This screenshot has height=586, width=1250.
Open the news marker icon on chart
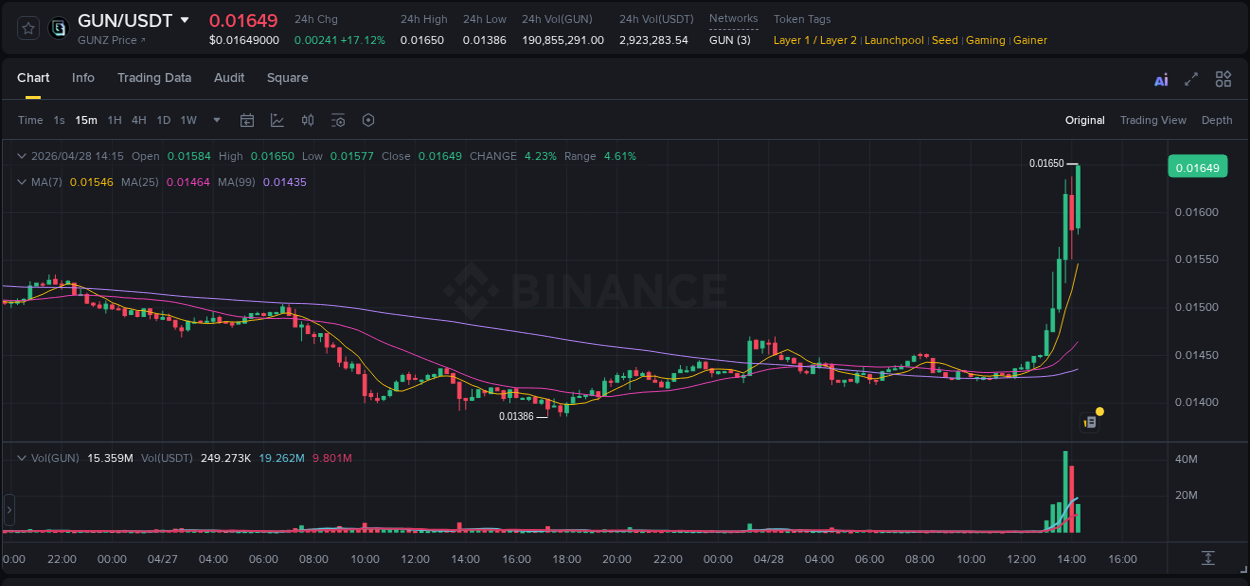1090,423
